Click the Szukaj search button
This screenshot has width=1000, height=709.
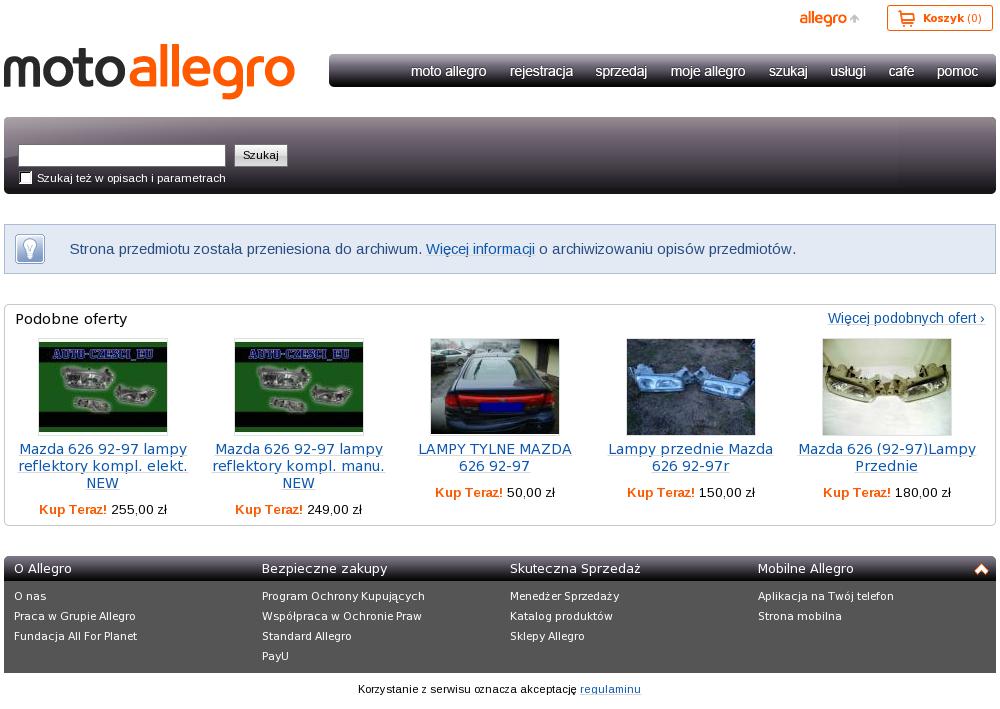click(261, 156)
